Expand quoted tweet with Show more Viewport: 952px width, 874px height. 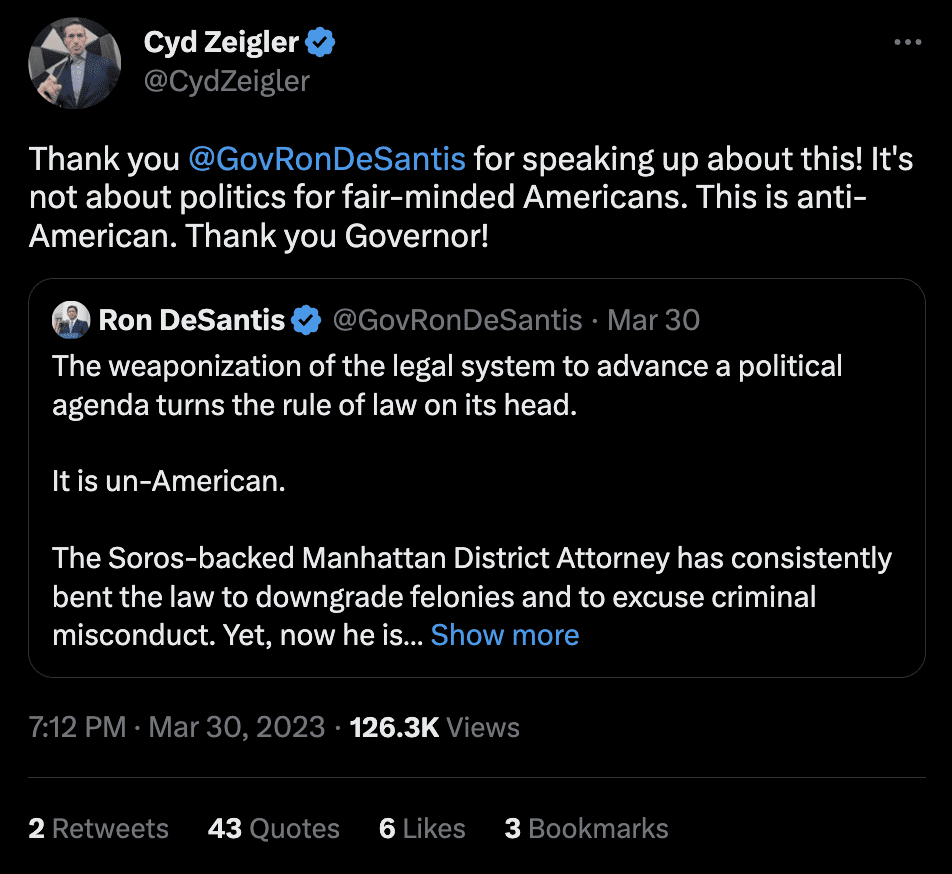[x=505, y=635]
